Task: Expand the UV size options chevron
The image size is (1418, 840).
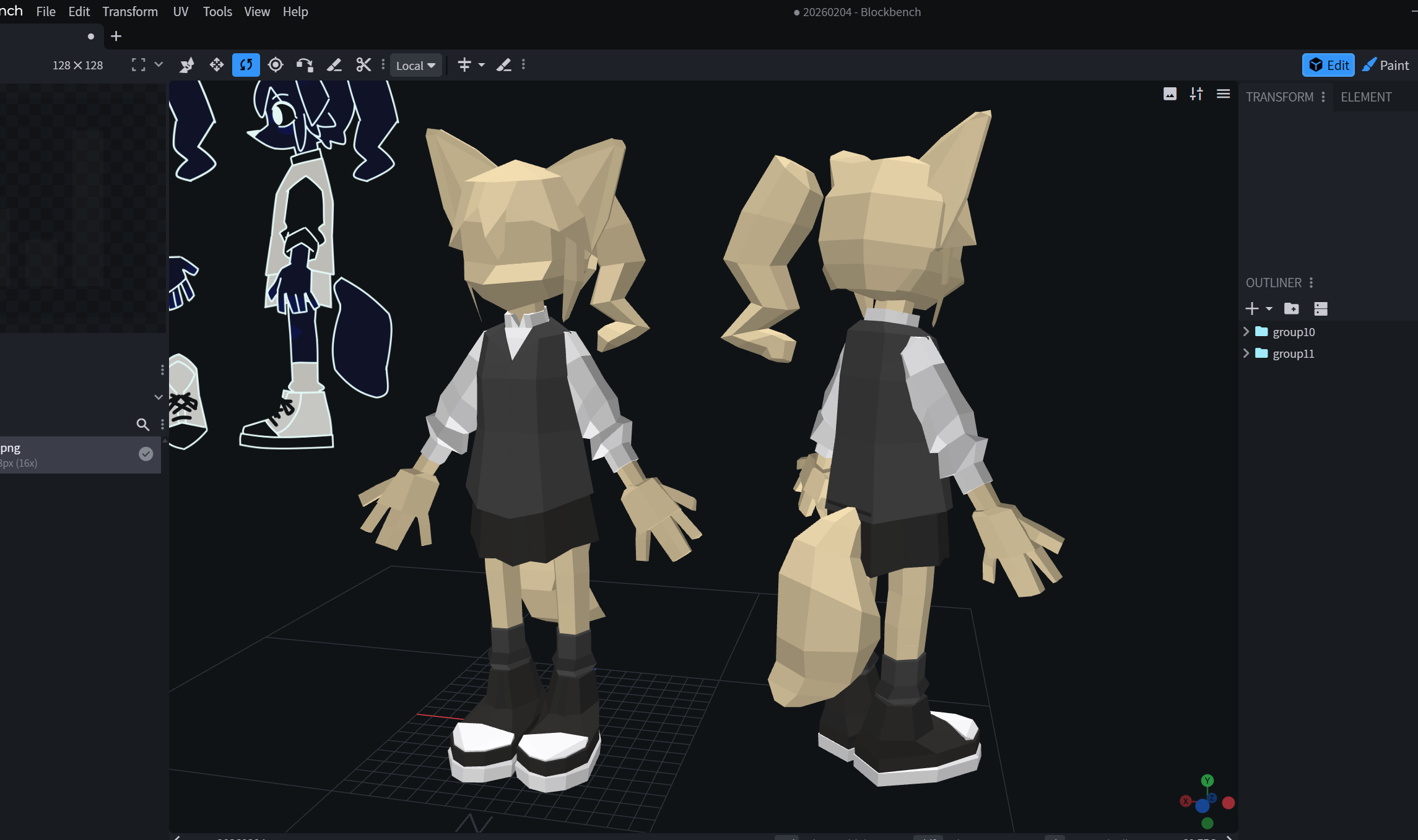Action: point(159,64)
